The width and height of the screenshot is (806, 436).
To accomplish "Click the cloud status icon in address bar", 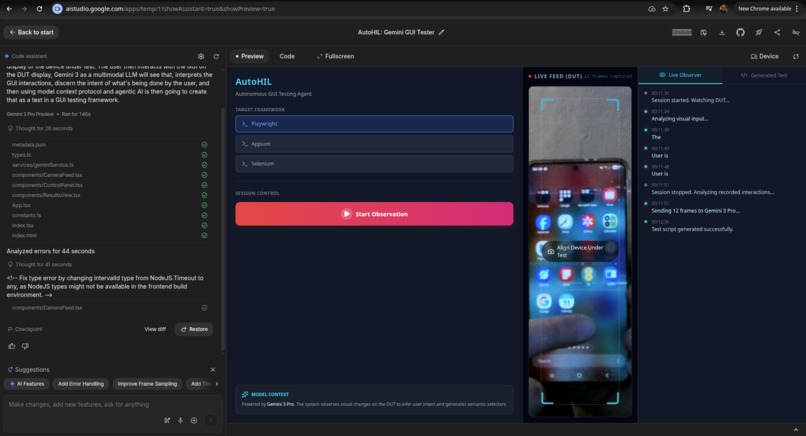I will [652, 9].
